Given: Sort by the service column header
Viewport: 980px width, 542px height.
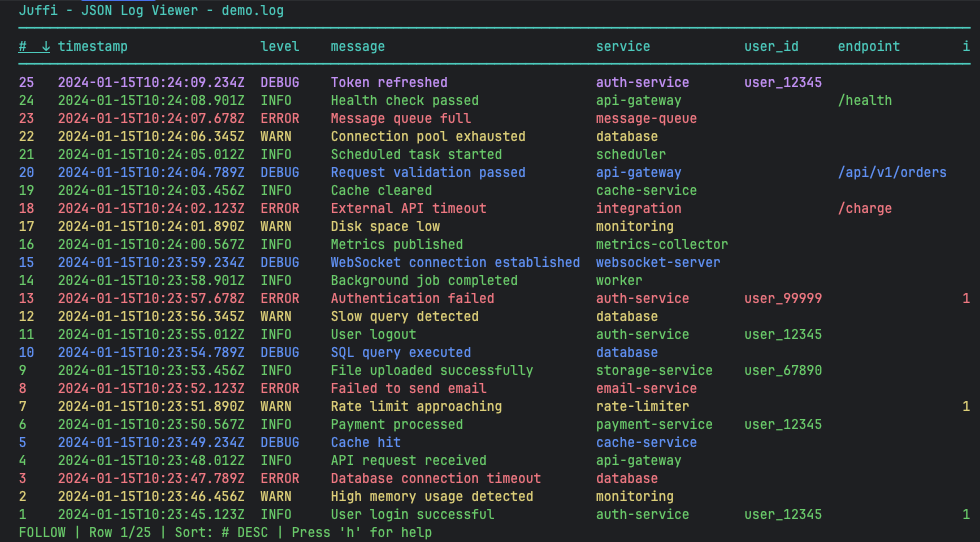Looking at the screenshot, I should click(623, 47).
